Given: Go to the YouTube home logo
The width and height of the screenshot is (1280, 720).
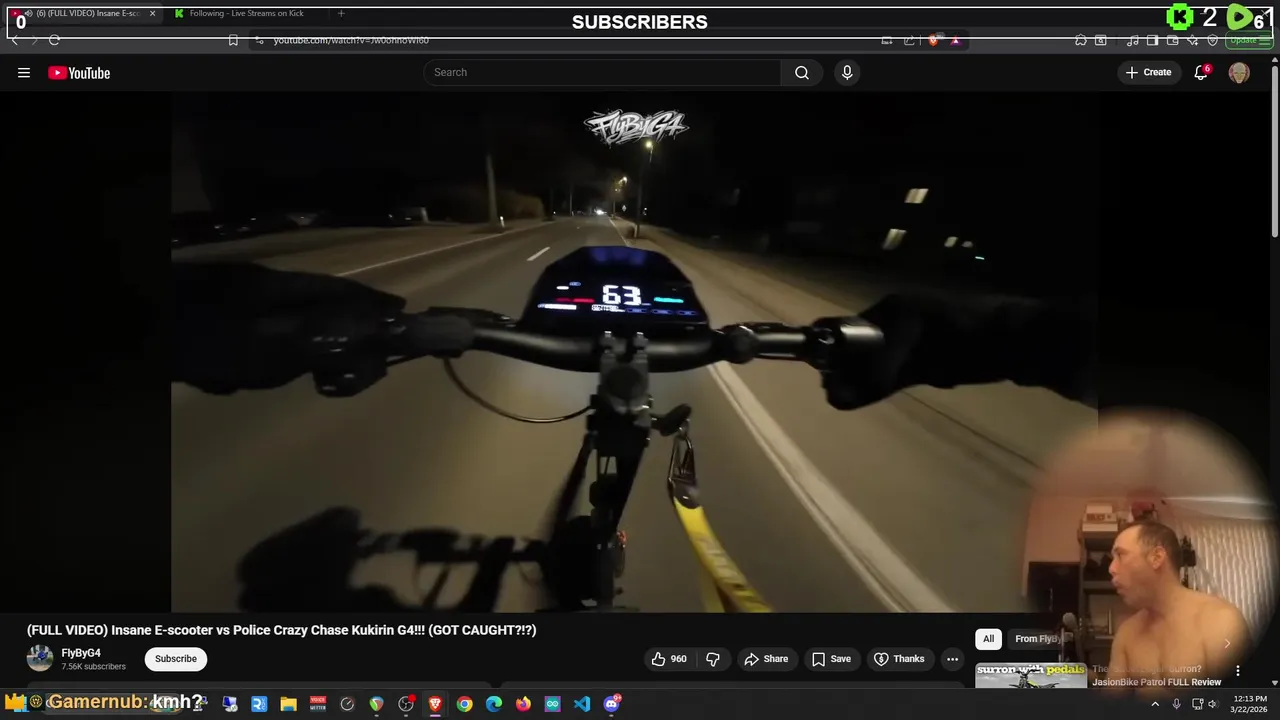Looking at the screenshot, I should coord(79,72).
